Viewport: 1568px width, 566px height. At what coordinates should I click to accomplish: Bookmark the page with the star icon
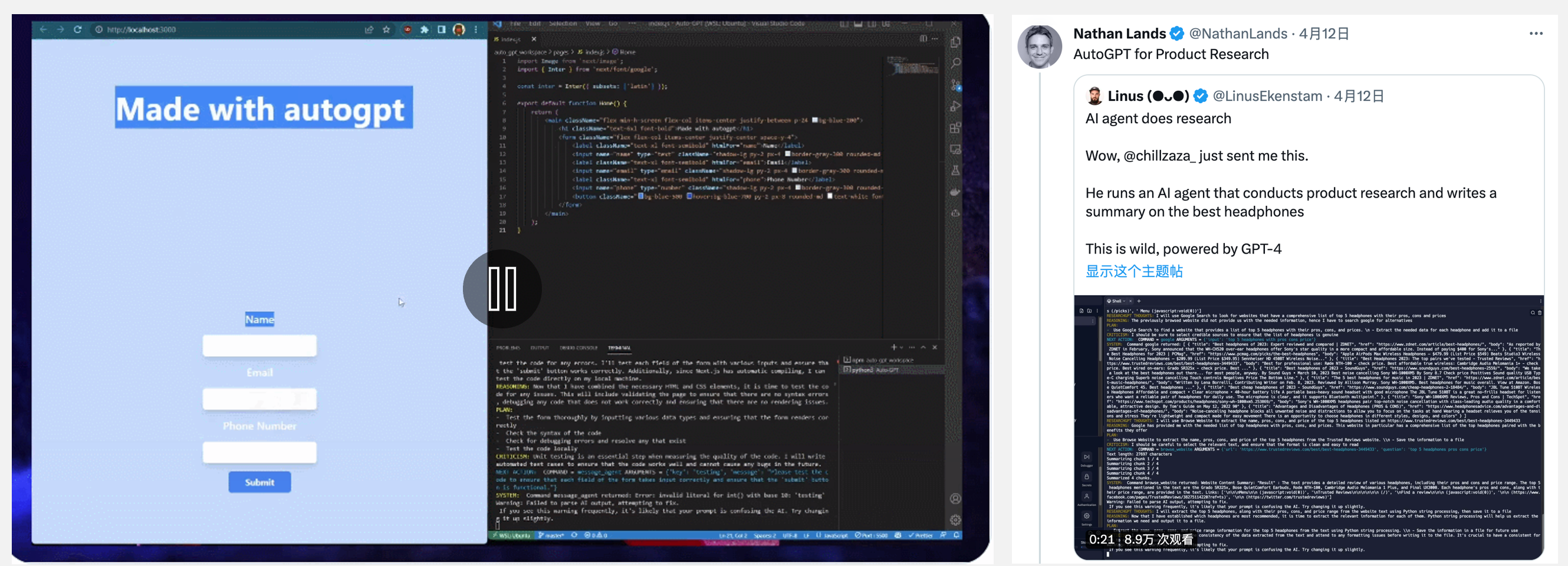(x=386, y=29)
